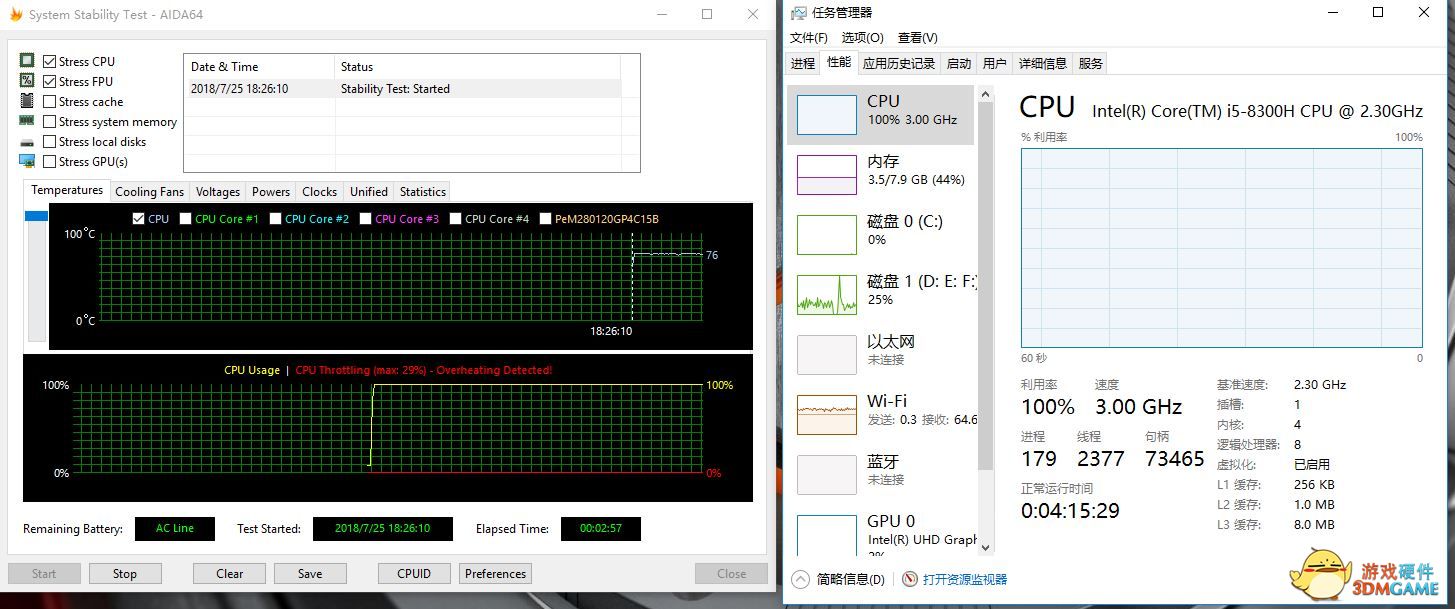Uncheck the Stress CPU checkbox
The height and width of the screenshot is (609, 1455).
50,61
